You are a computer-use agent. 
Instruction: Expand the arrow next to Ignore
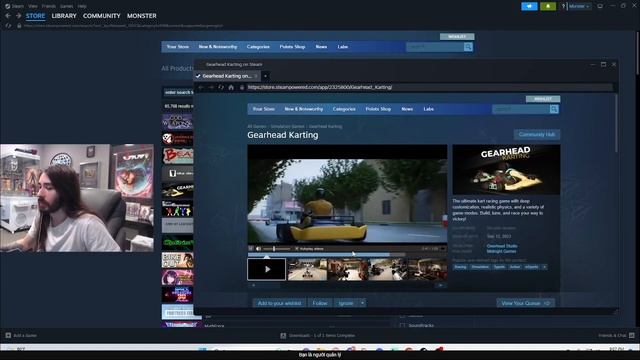coord(362,303)
